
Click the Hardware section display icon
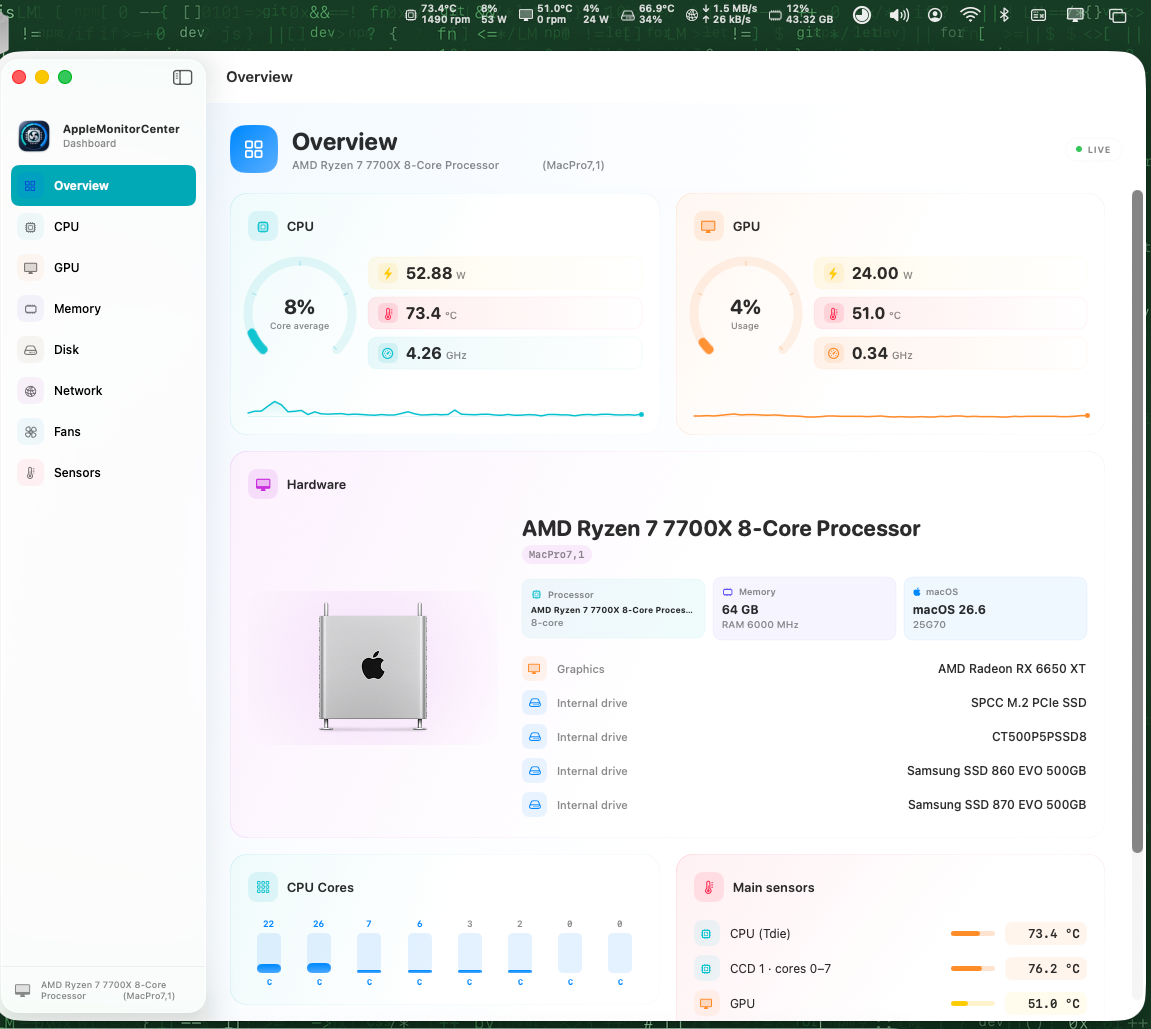click(263, 484)
